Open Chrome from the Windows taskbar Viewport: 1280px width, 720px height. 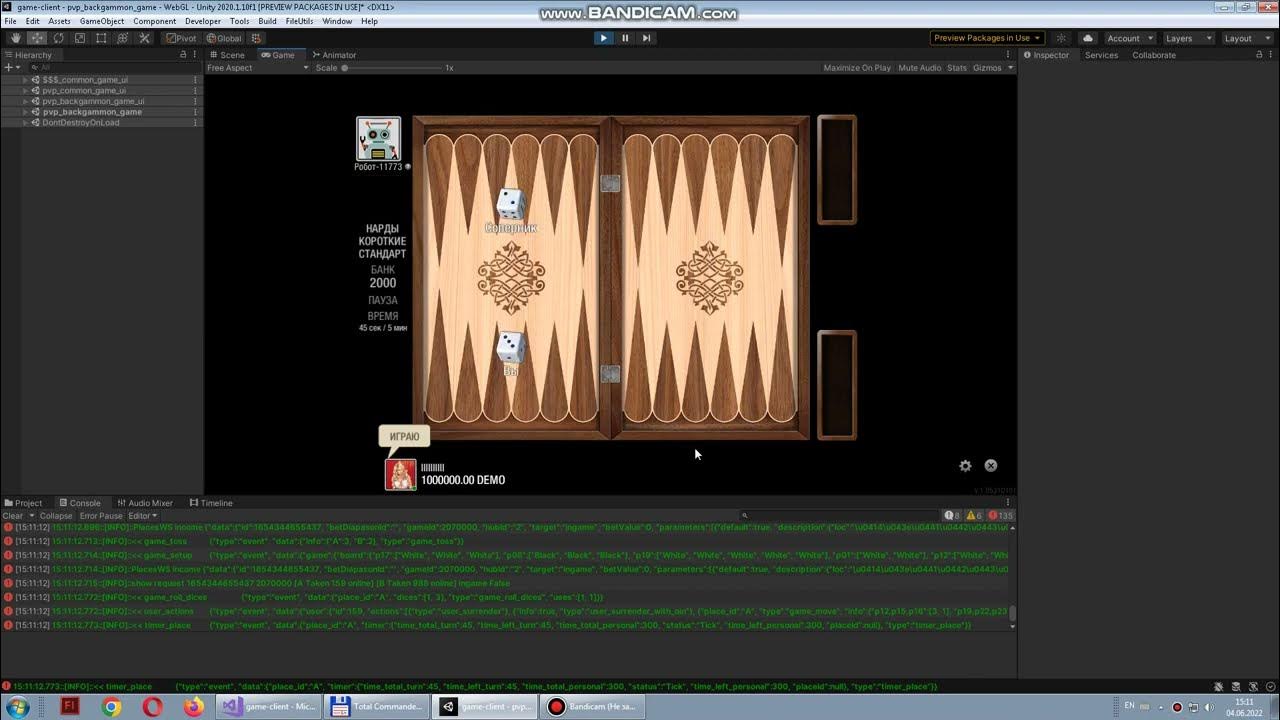tap(111, 707)
